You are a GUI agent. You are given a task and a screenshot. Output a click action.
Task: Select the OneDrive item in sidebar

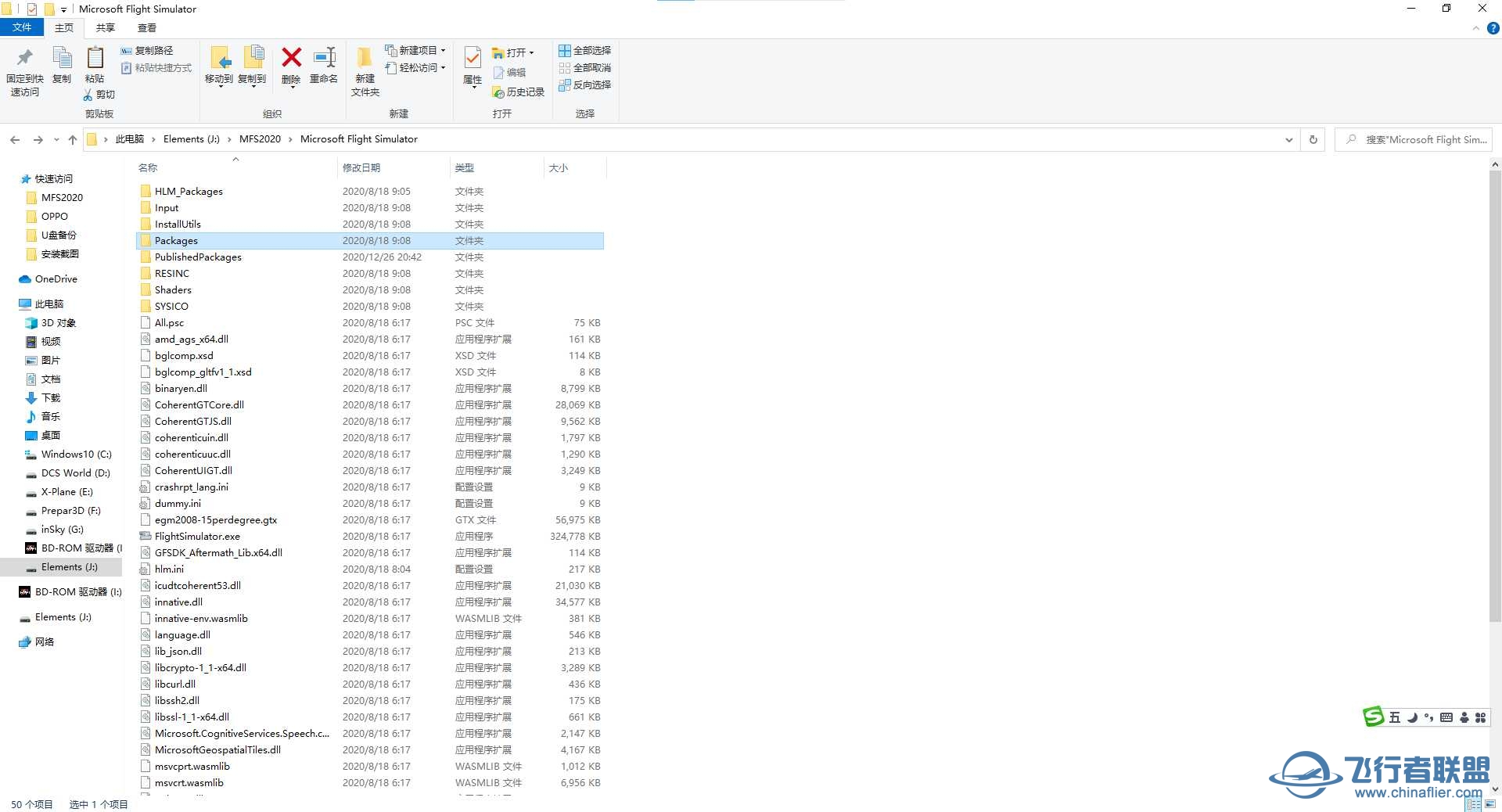point(56,279)
